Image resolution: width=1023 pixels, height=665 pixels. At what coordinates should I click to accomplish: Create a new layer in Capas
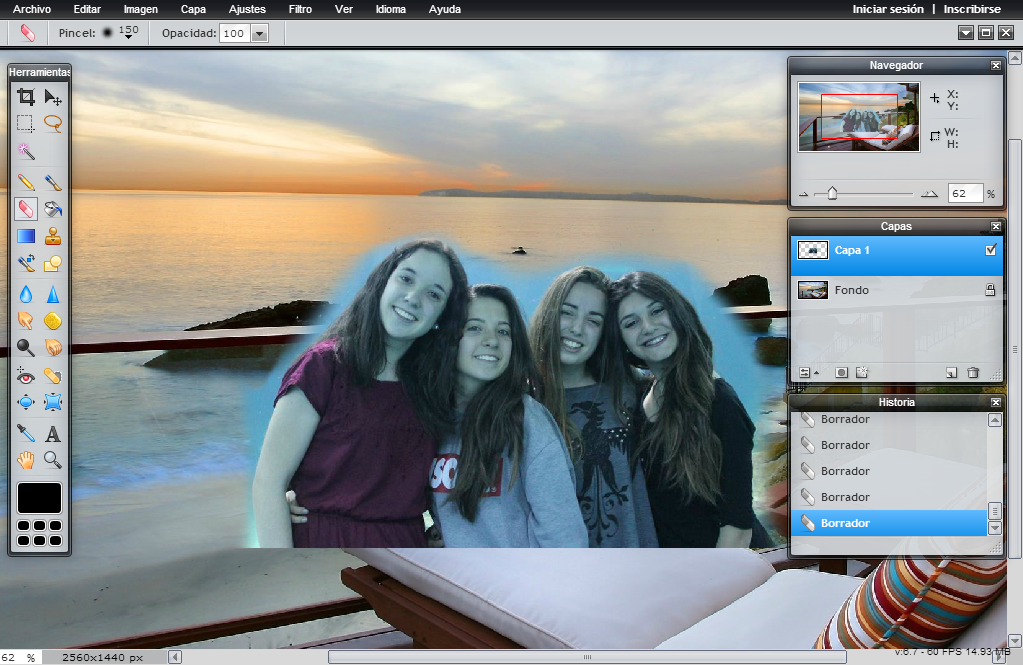(x=951, y=373)
